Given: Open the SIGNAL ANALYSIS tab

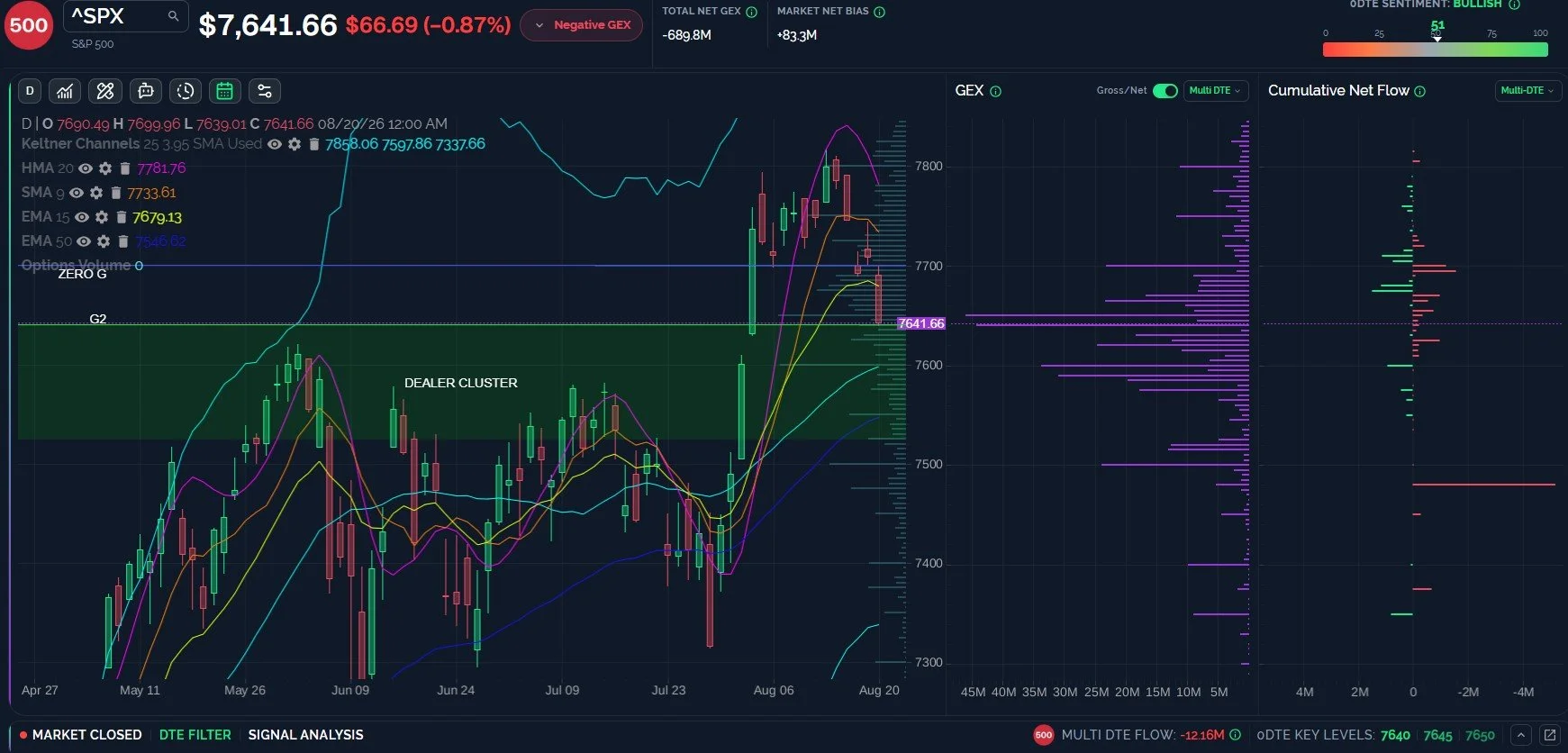Looking at the screenshot, I should click(306, 735).
